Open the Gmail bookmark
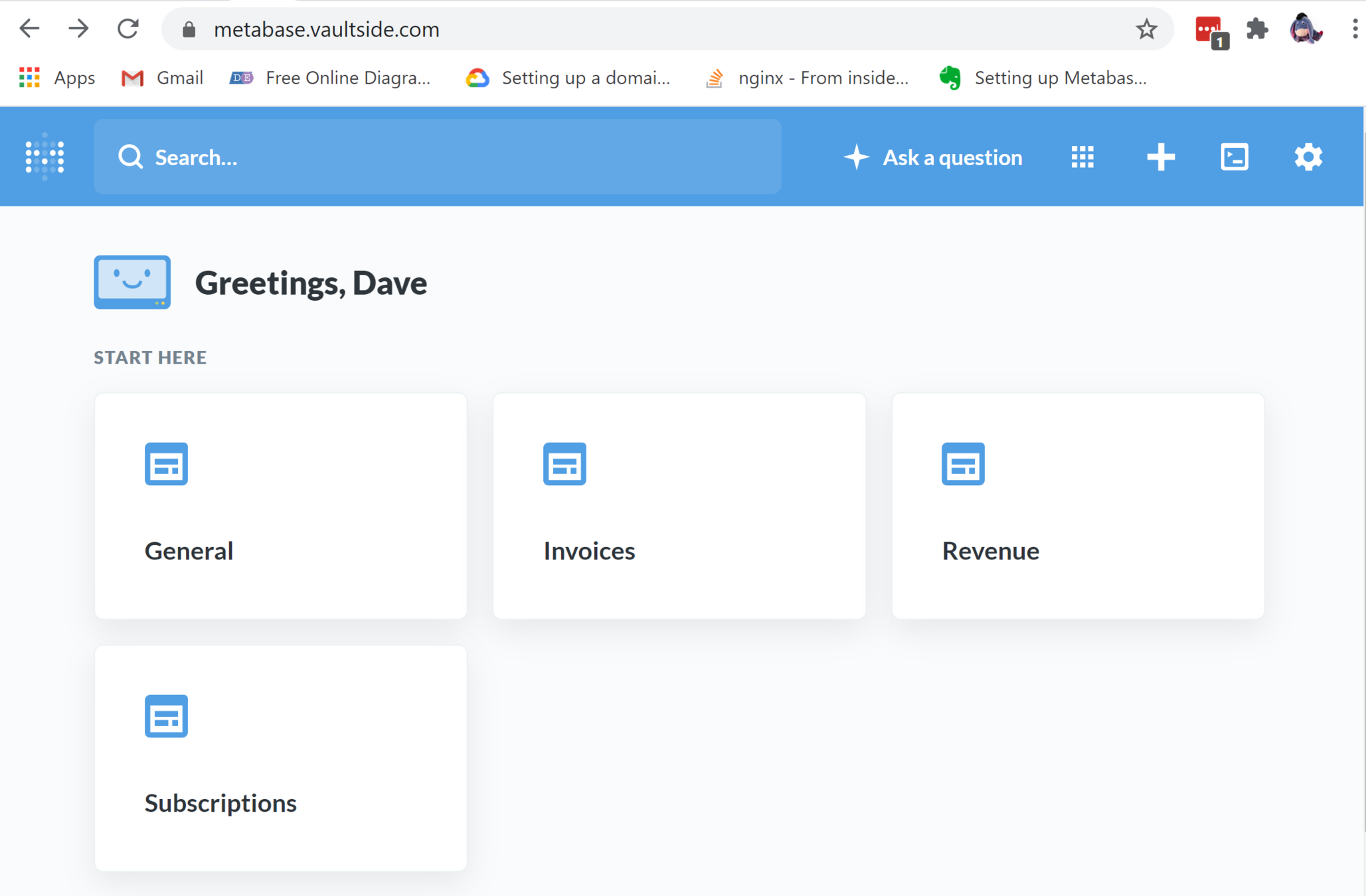 pos(163,78)
